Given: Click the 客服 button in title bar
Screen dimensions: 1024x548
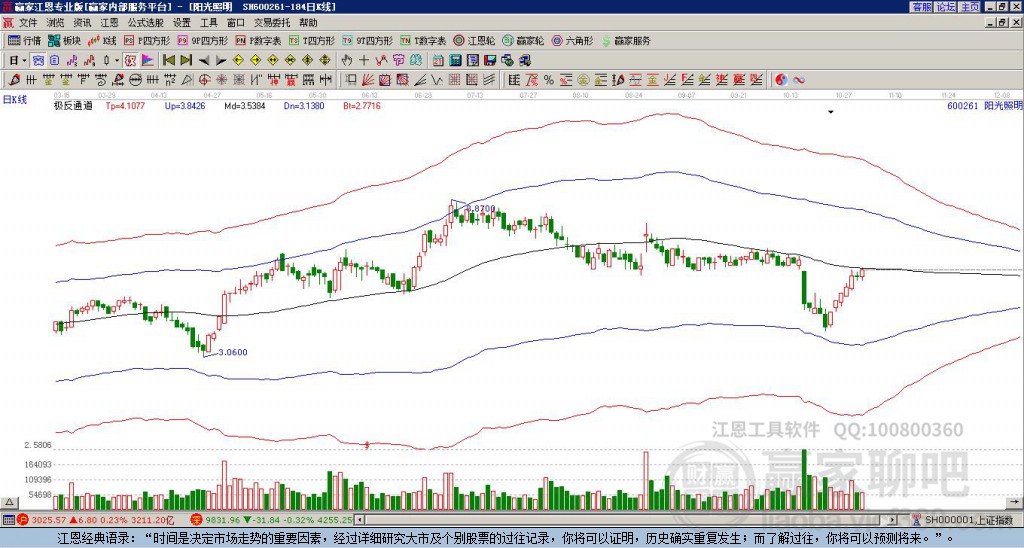Looking at the screenshot, I should (x=921, y=7).
